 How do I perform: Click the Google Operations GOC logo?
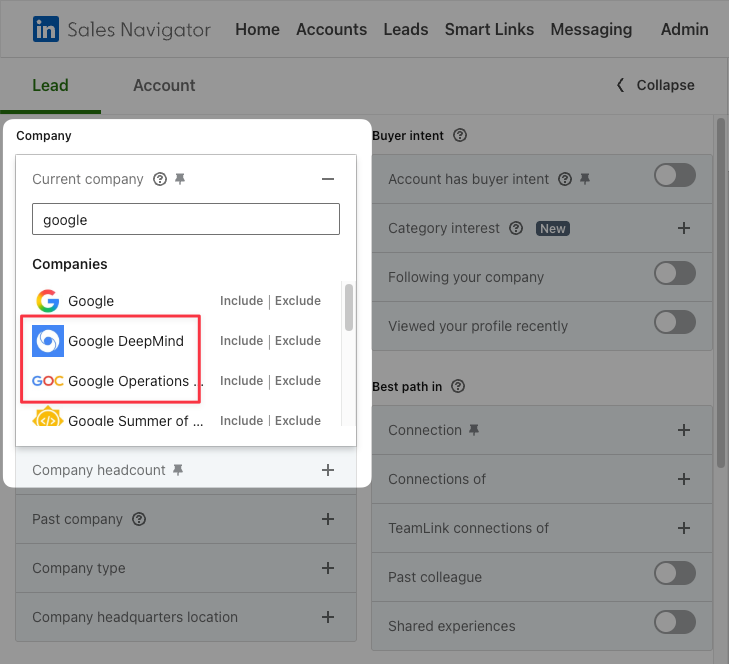tap(48, 381)
